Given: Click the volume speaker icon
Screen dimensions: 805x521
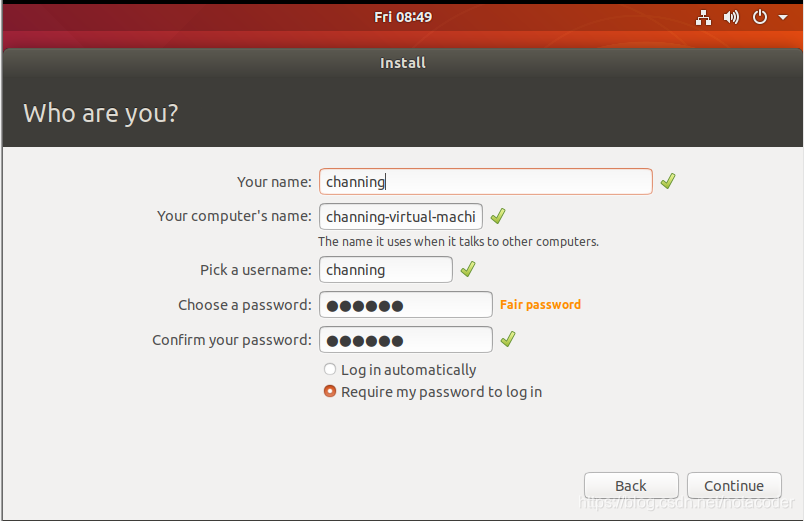Looking at the screenshot, I should coord(731,17).
